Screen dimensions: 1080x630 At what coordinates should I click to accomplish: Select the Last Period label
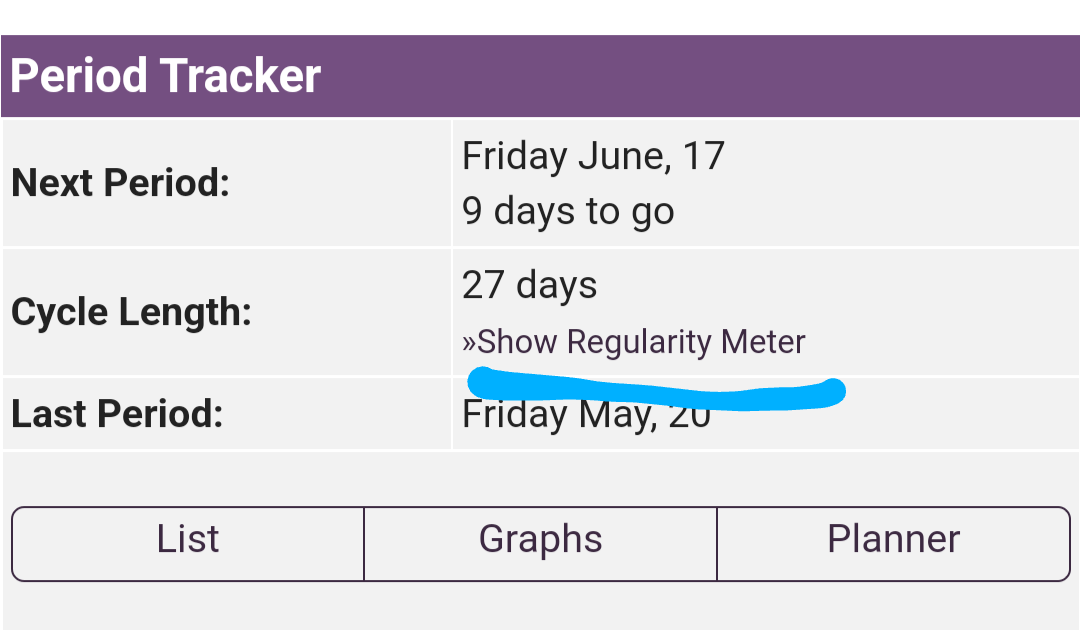pos(117,414)
